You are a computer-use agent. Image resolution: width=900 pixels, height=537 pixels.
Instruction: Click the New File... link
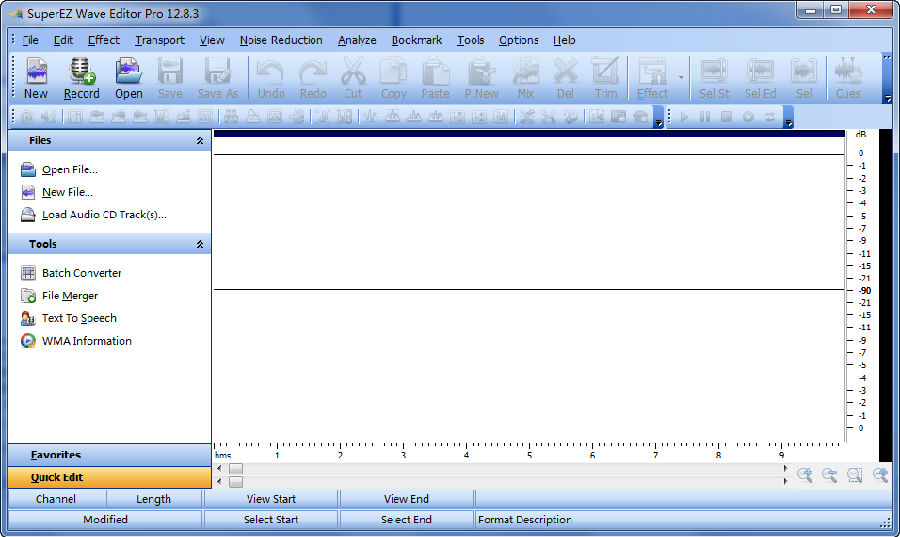pyautogui.click(x=67, y=192)
